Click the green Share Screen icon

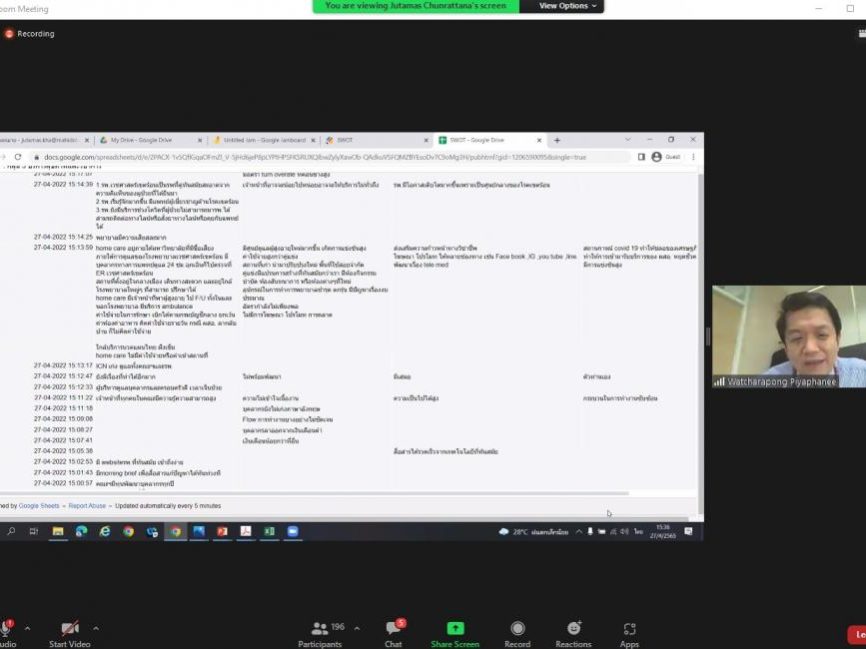(x=455, y=628)
